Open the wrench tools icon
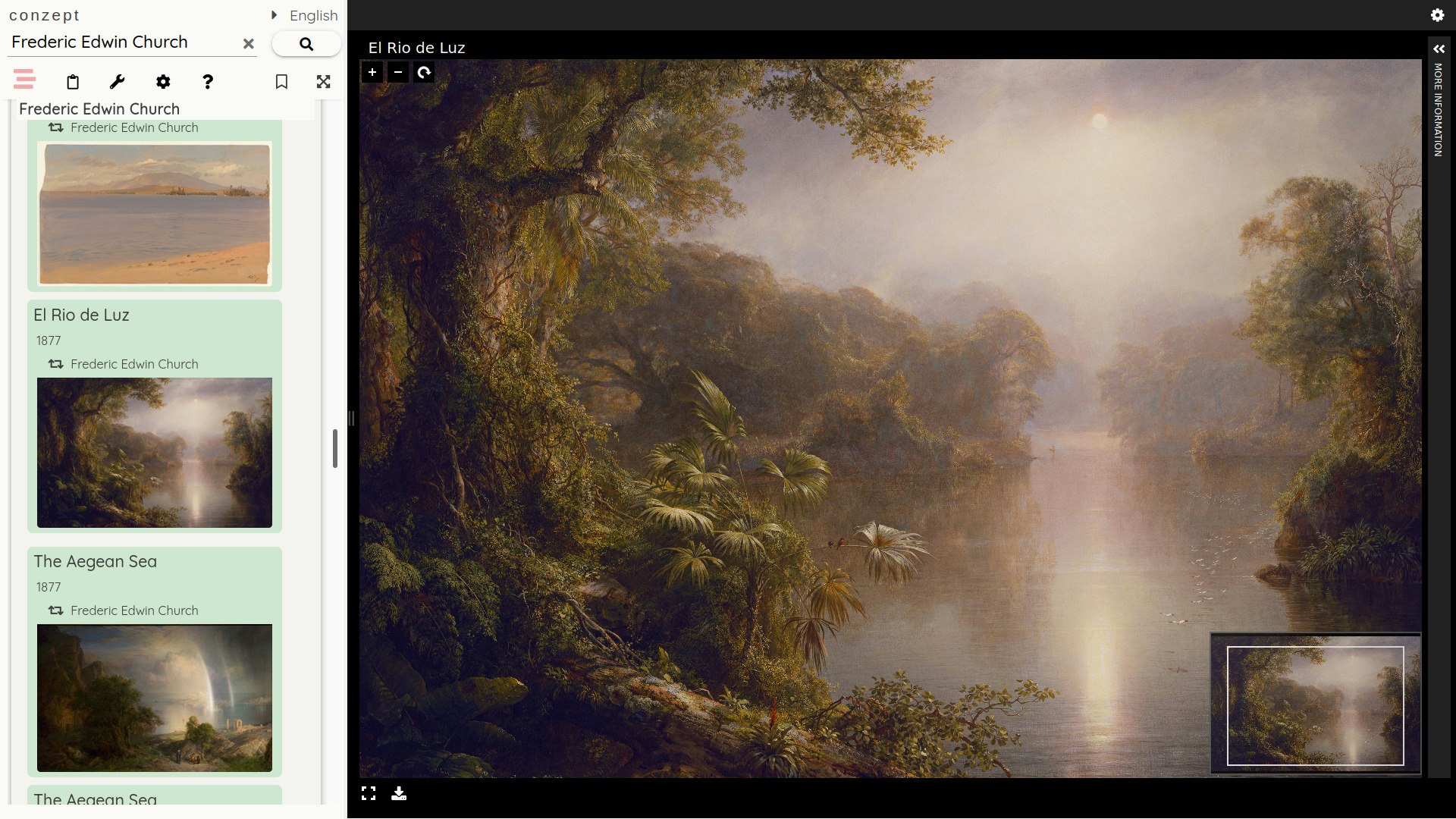Screen dimensions: 1456x819 point(118,82)
